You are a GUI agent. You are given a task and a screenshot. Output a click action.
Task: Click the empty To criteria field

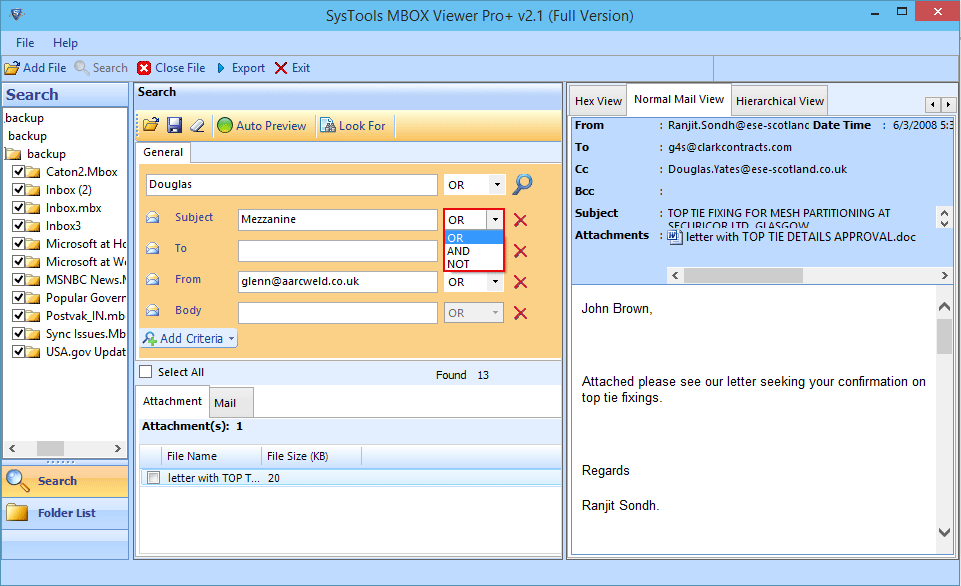(338, 251)
